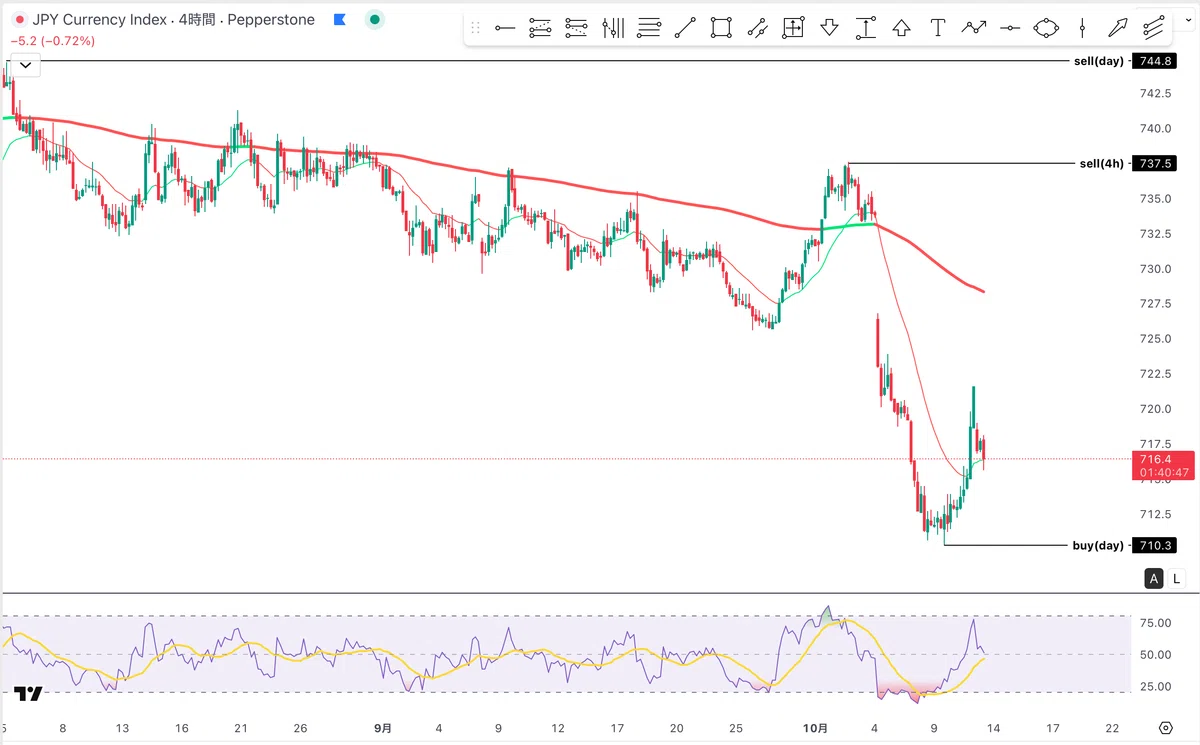Click the Pepperstone broker label
This screenshot has height=745, width=1200.
tap(273, 19)
